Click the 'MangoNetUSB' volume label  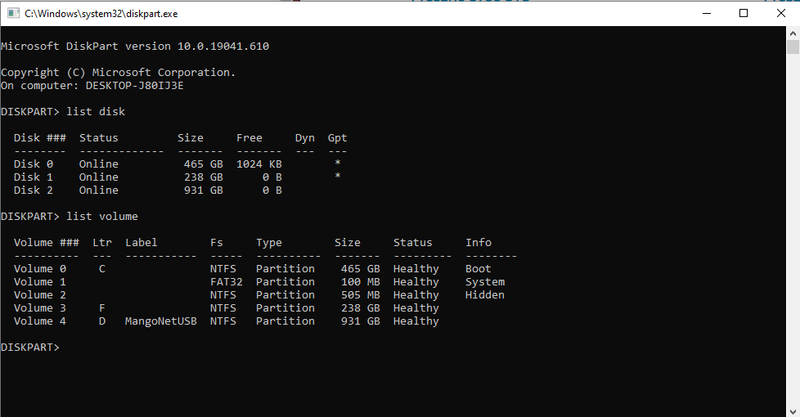coord(161,322)
